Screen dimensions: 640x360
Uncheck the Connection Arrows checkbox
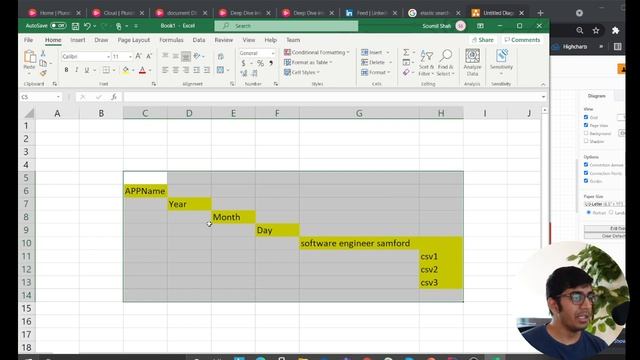tap(586, 164)
